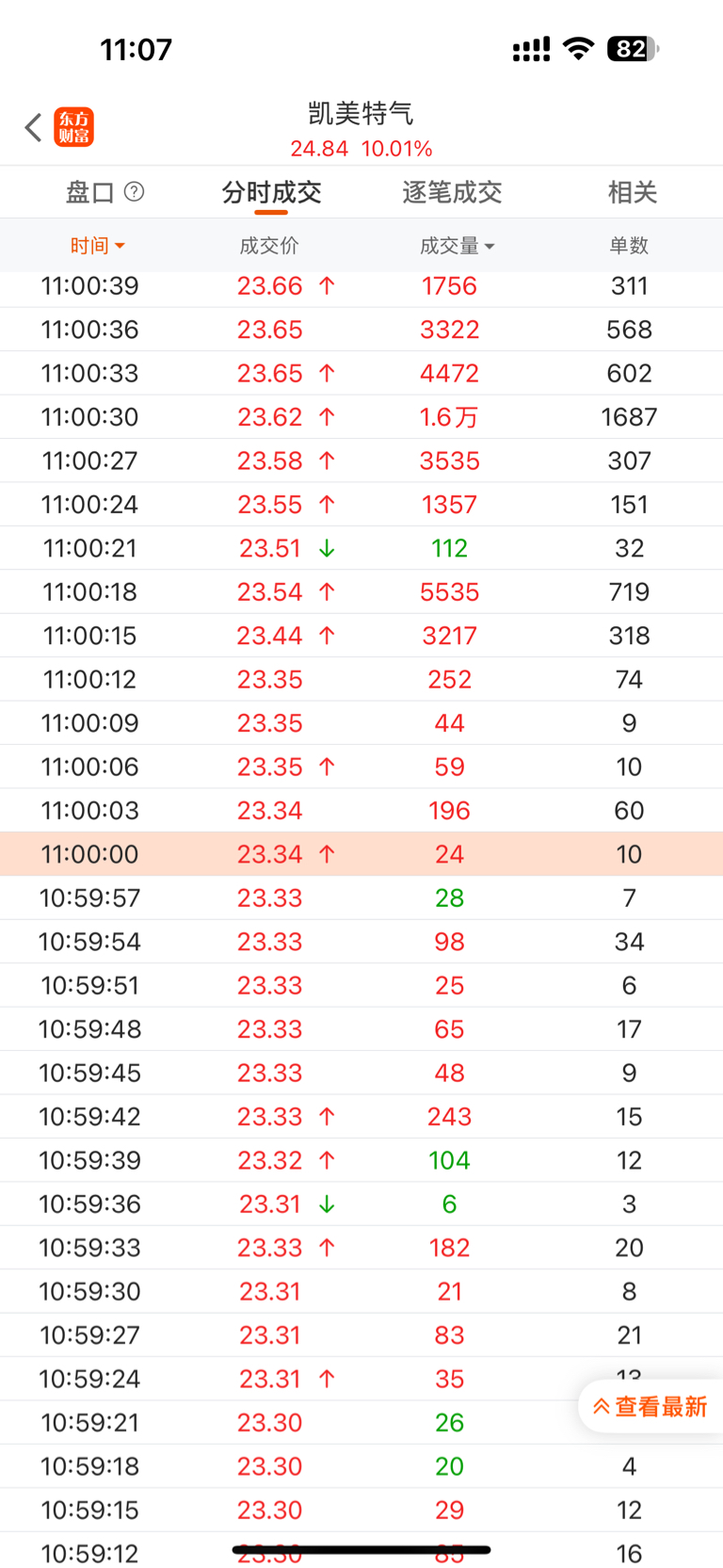Screen dimensions: 723x1568
Task: Tap the battery indicator icon
Action: tap(633, 49)
